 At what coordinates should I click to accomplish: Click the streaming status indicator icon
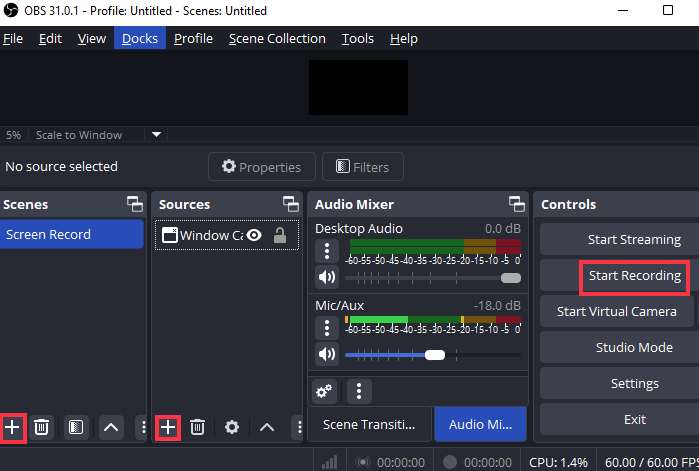(362, 462)
